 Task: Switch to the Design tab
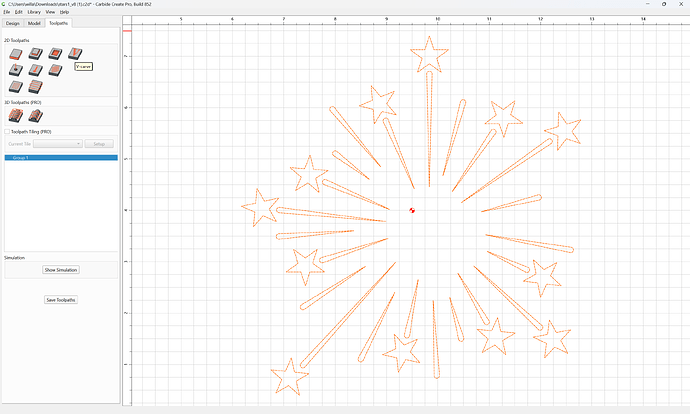(x=13, y=23)
